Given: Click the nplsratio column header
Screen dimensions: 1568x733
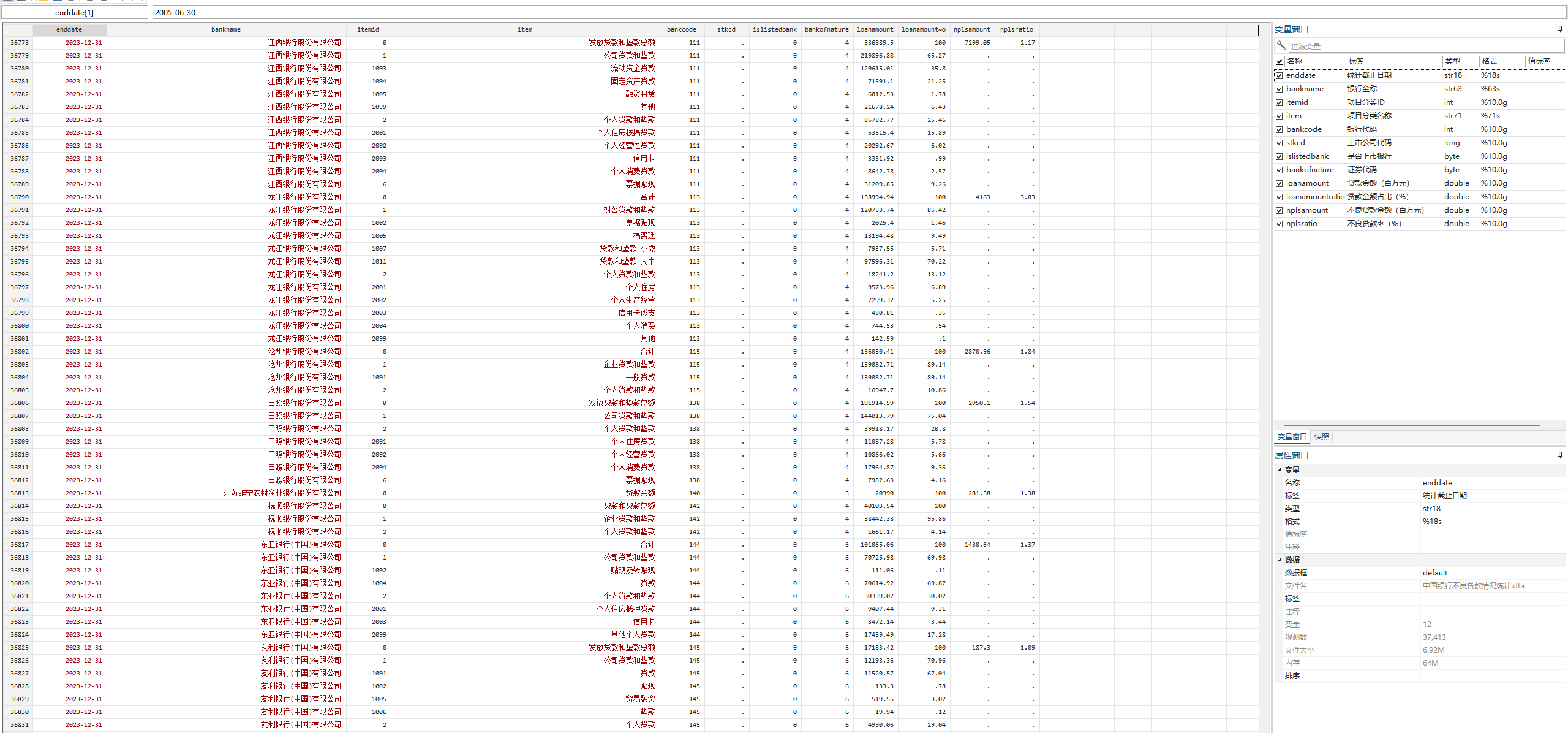Looking at the screenshot, I should (1016, 29).
